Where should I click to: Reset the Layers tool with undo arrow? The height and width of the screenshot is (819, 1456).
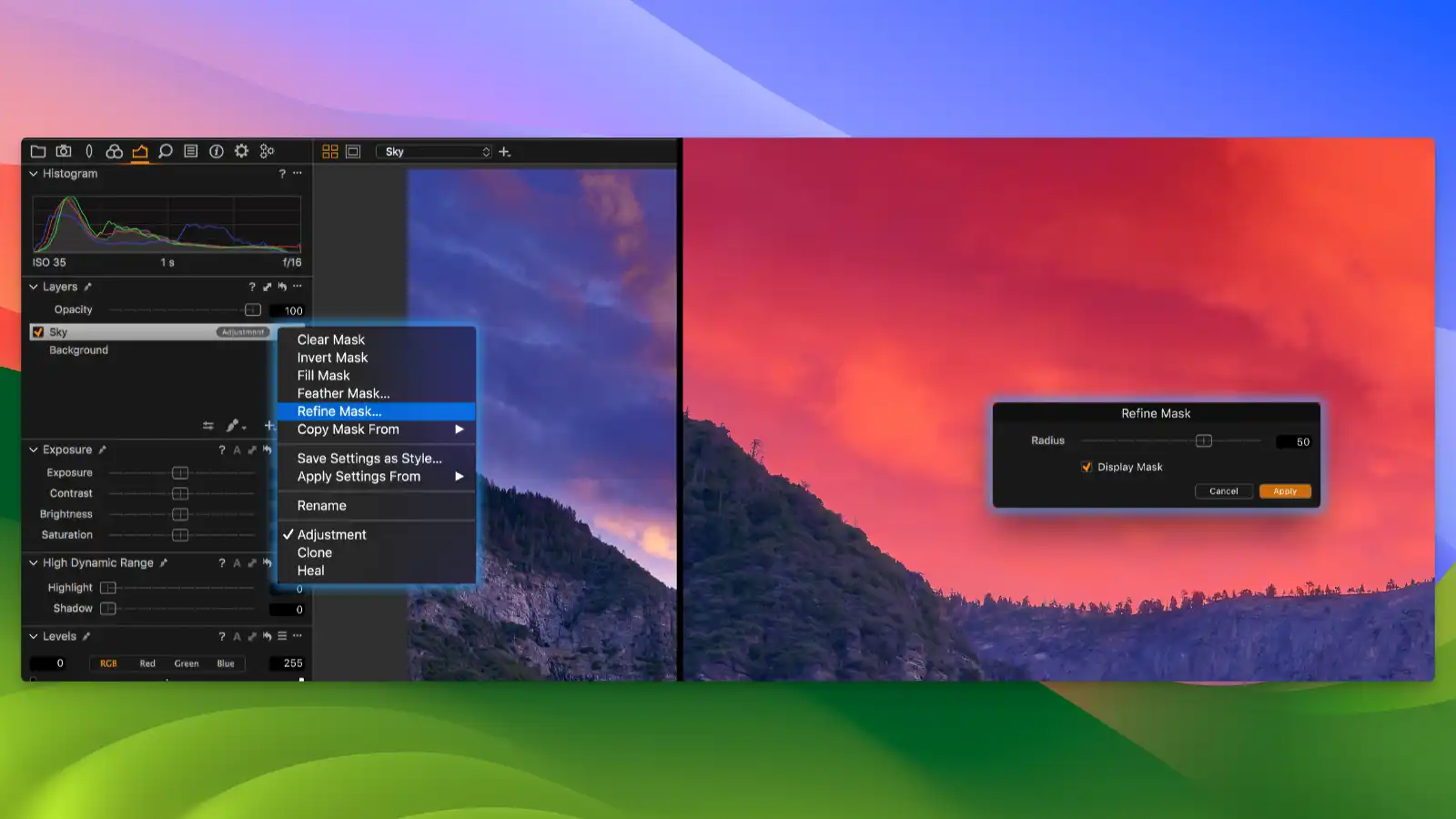pyautogui.click(x=282, y=287)
